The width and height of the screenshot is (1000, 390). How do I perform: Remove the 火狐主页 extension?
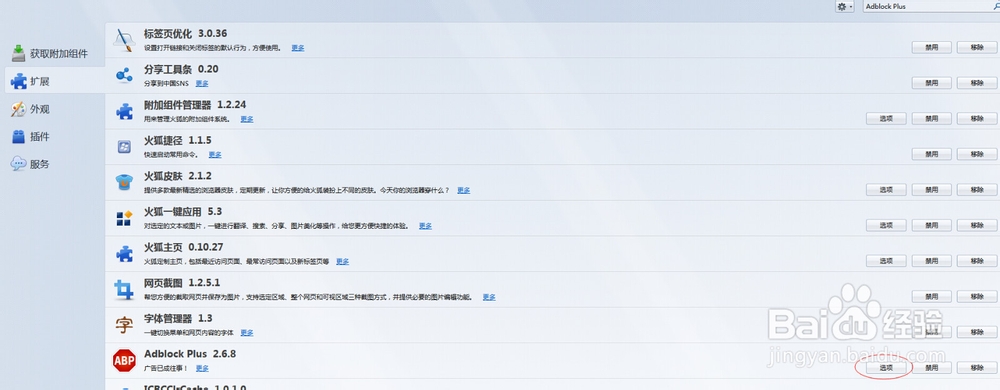coord(977,261)
